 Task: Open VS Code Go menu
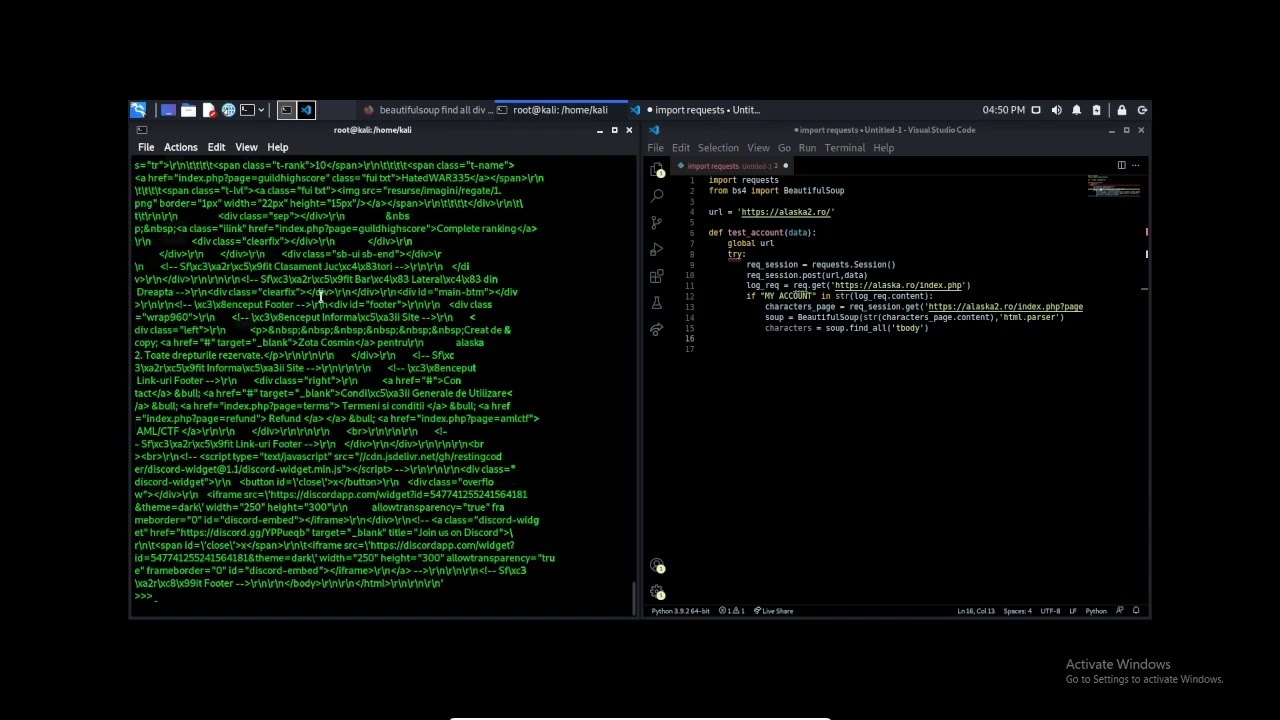[784, 148]
